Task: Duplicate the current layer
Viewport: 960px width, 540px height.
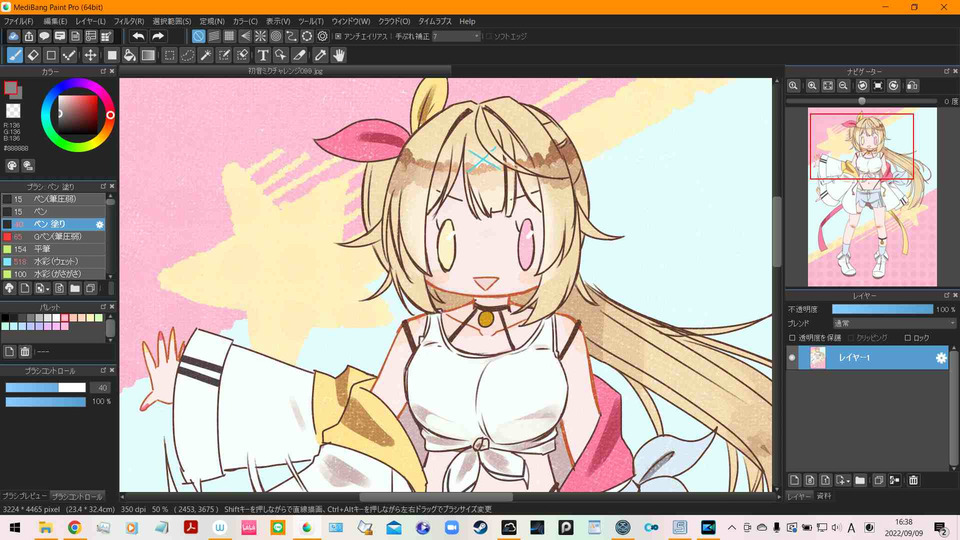Action: point(879,481)
